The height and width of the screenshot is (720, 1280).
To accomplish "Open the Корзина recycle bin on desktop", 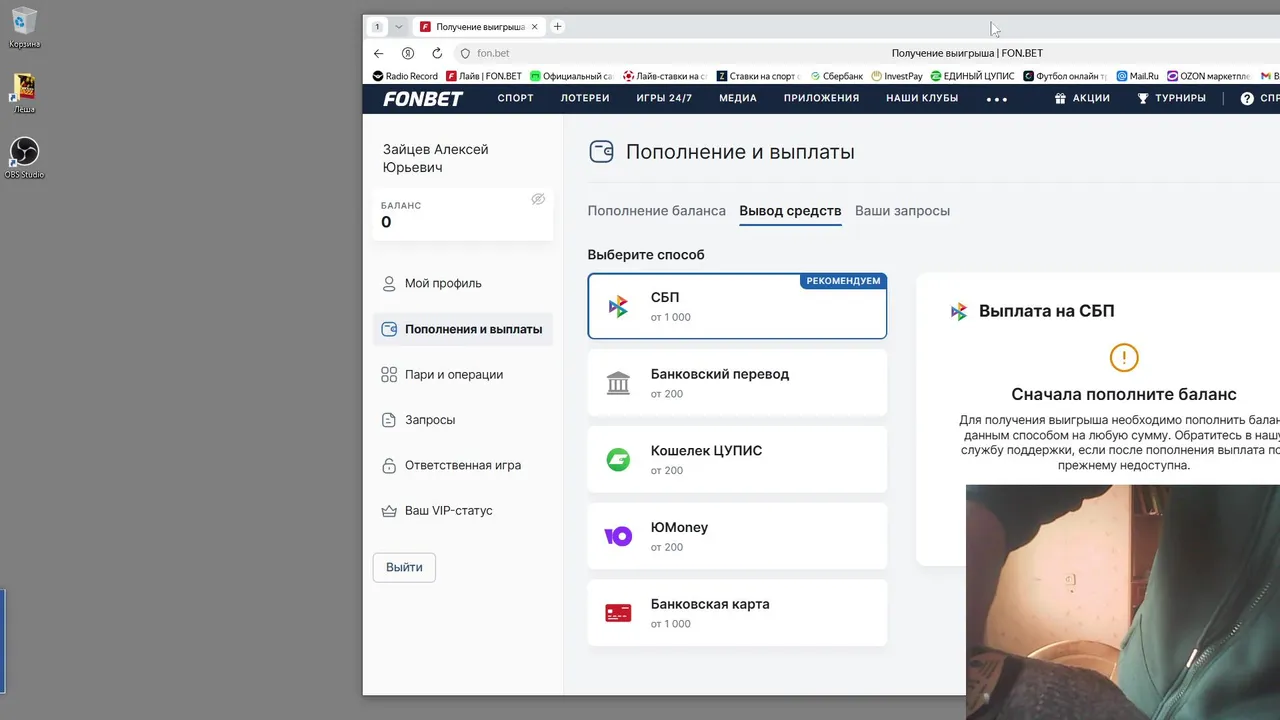I will [x=24, y=27].
